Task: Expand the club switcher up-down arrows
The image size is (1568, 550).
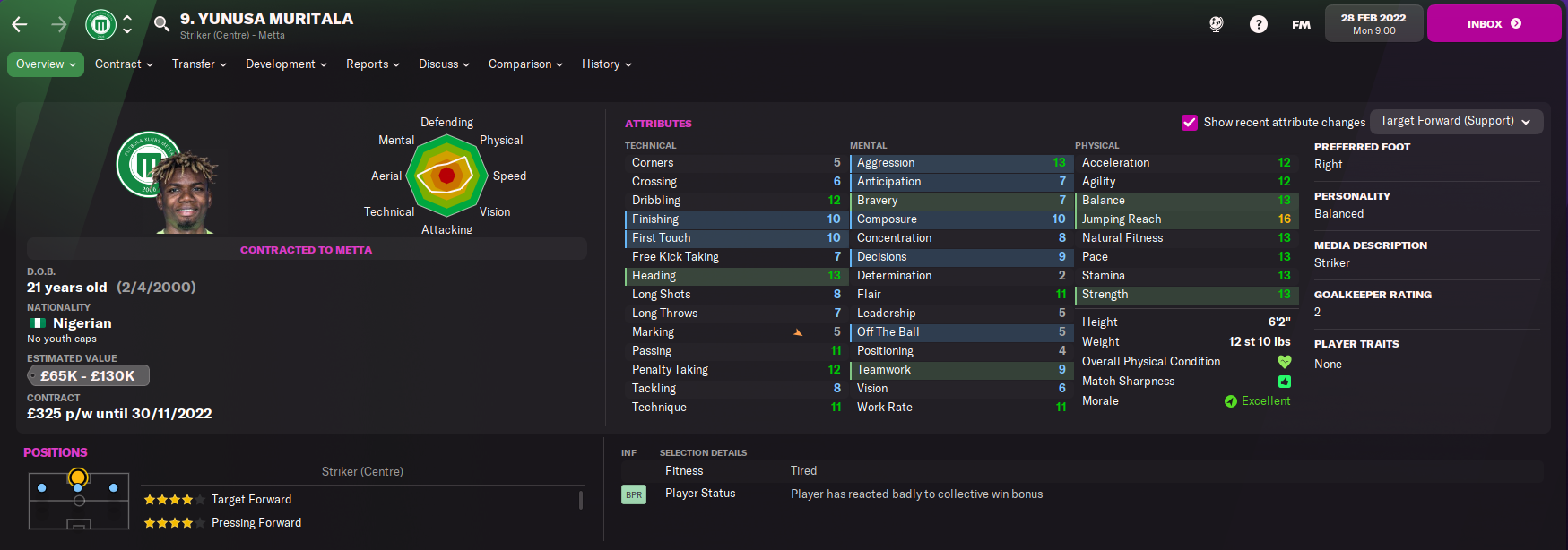Action: 127,24
